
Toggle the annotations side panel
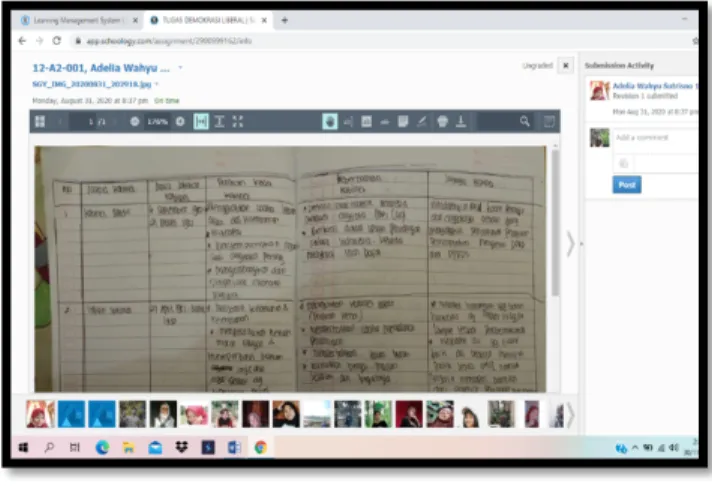coord(549,121)
